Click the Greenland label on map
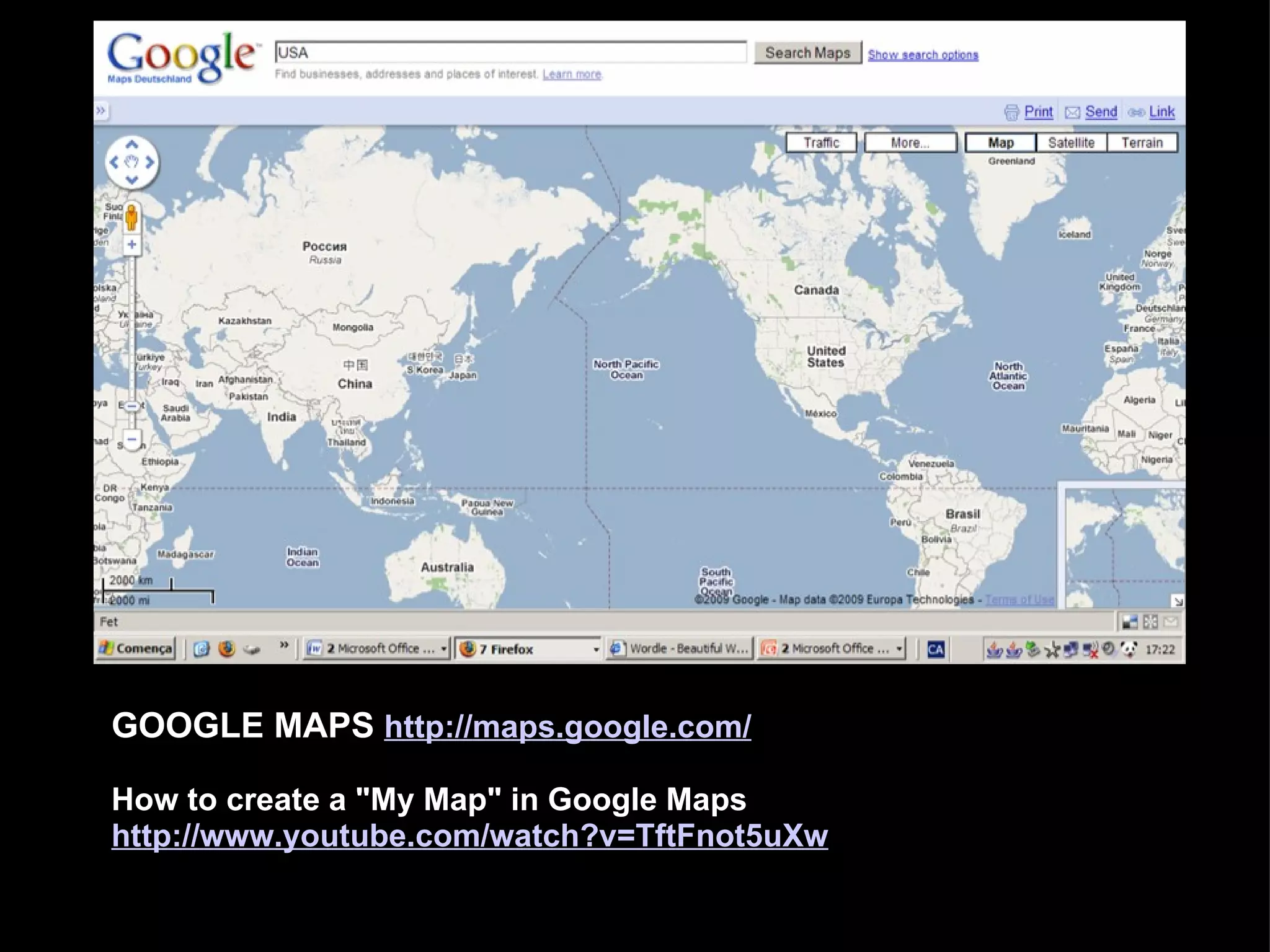Screen dimensions: 1270x952 pyautogui.click(x=1011, y=161)
